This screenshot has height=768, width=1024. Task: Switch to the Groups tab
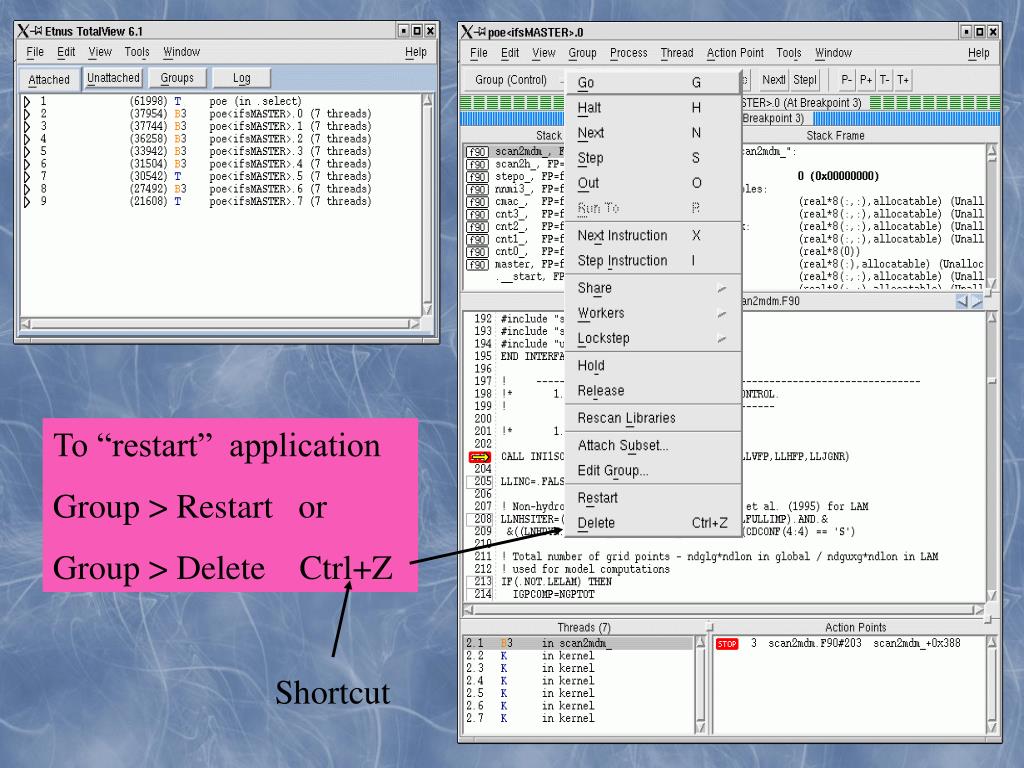coord(177,78)
